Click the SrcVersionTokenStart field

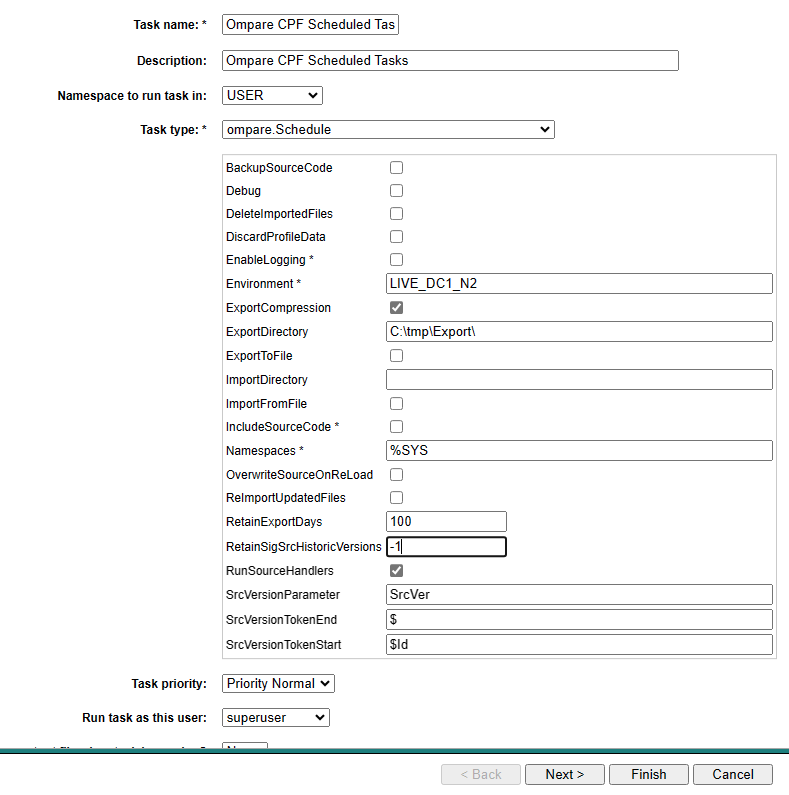coord(579,644)
